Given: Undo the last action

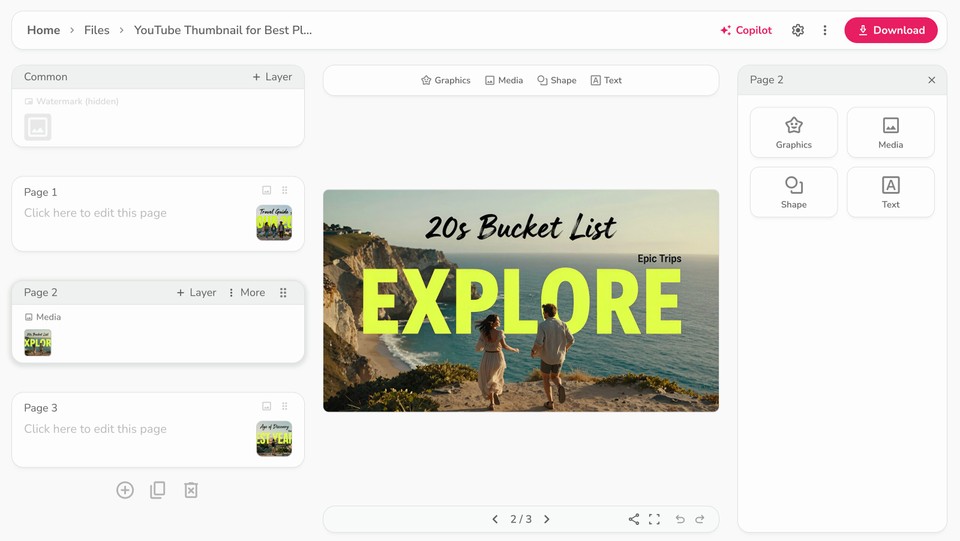Looking at the screenshot, I should (680, 519).
